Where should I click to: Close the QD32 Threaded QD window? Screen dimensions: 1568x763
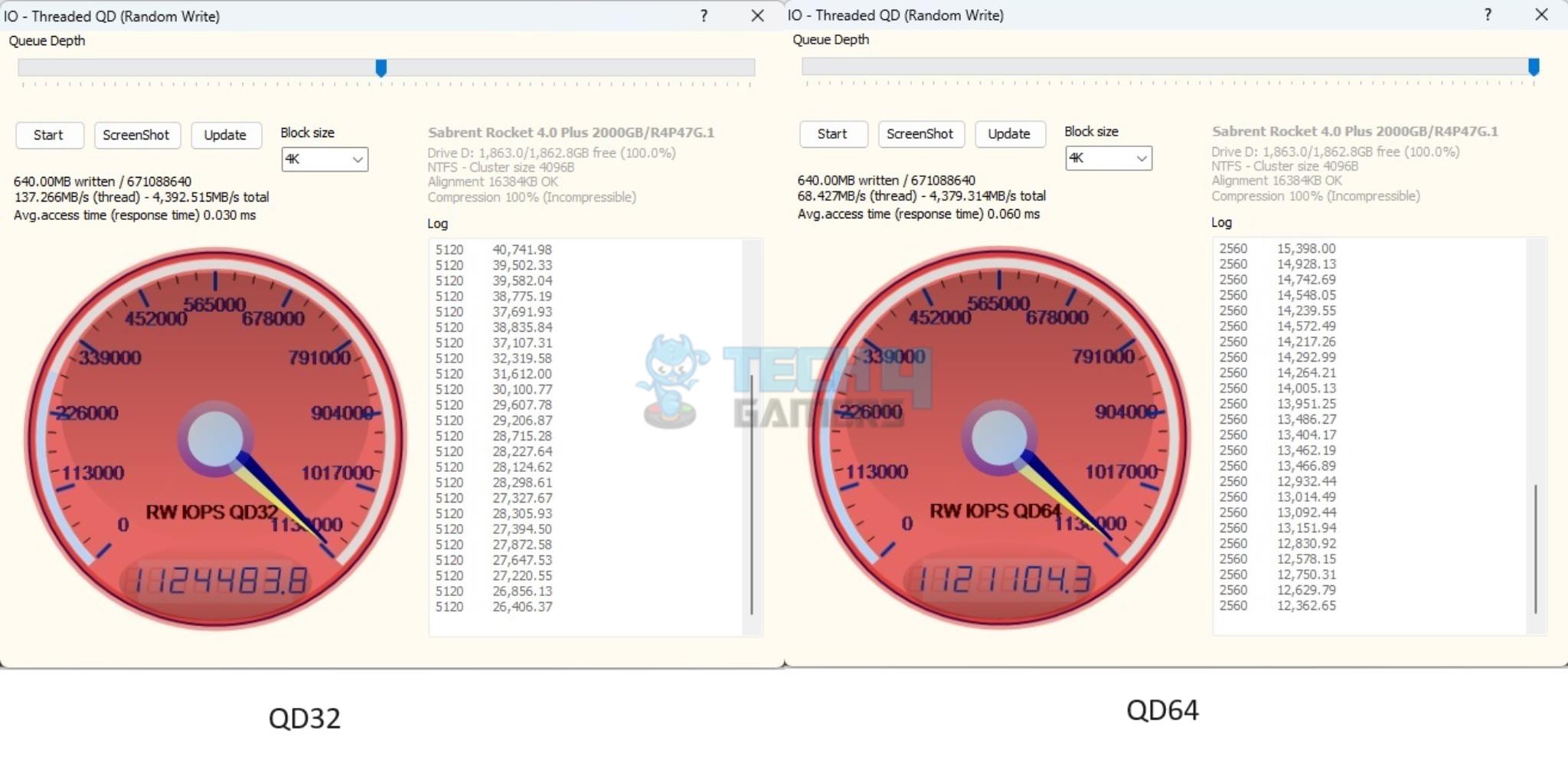point(757,16)
